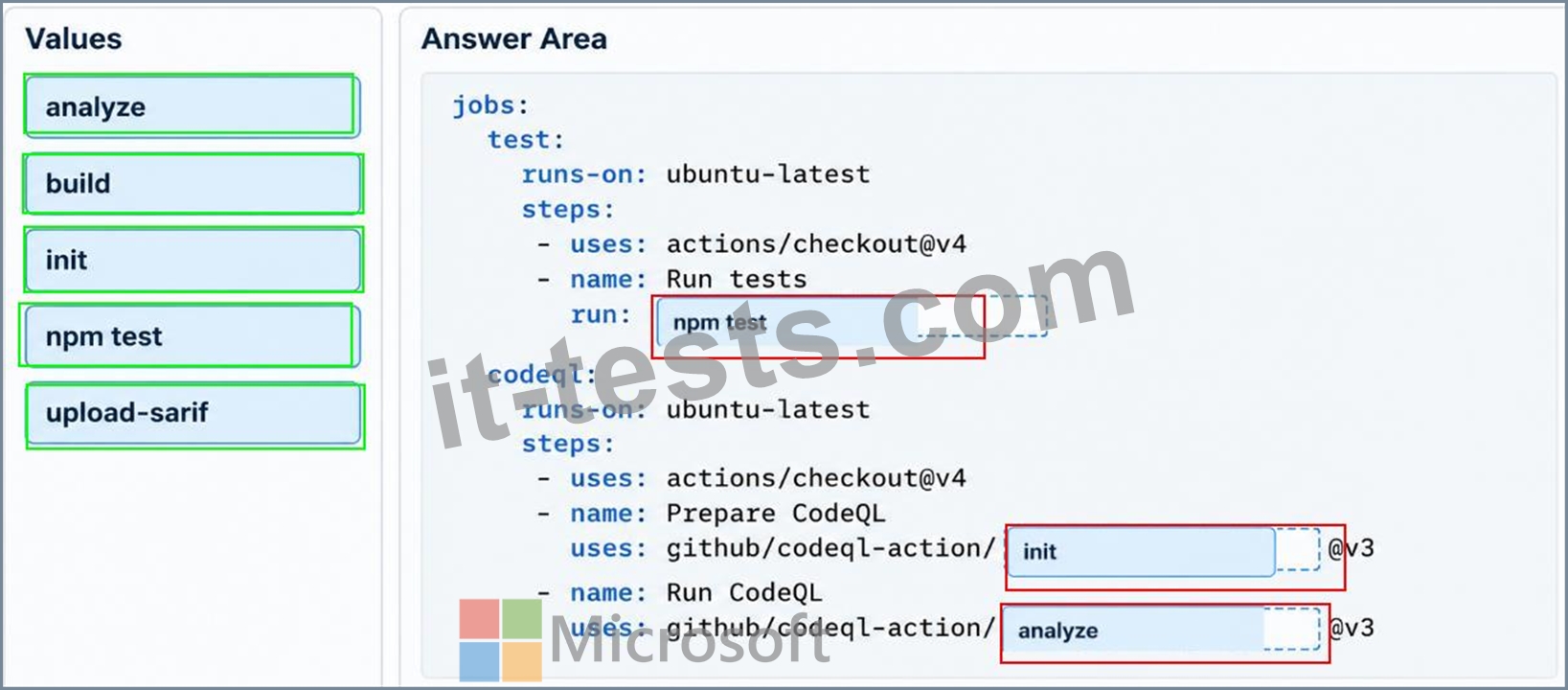
Task: Click the jobs: keyword line
Action: 490,104
